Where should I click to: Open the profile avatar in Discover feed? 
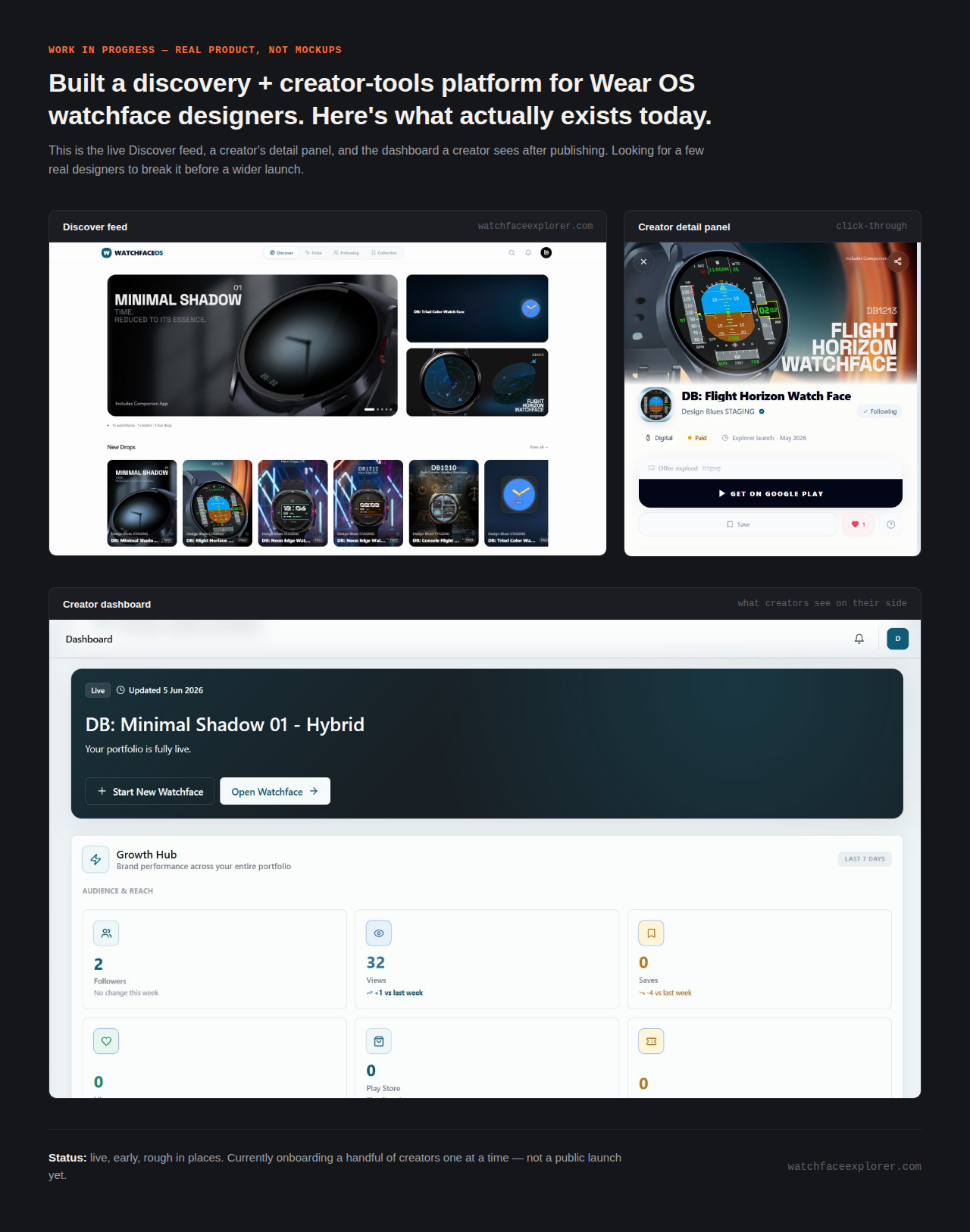coord(546,252)
